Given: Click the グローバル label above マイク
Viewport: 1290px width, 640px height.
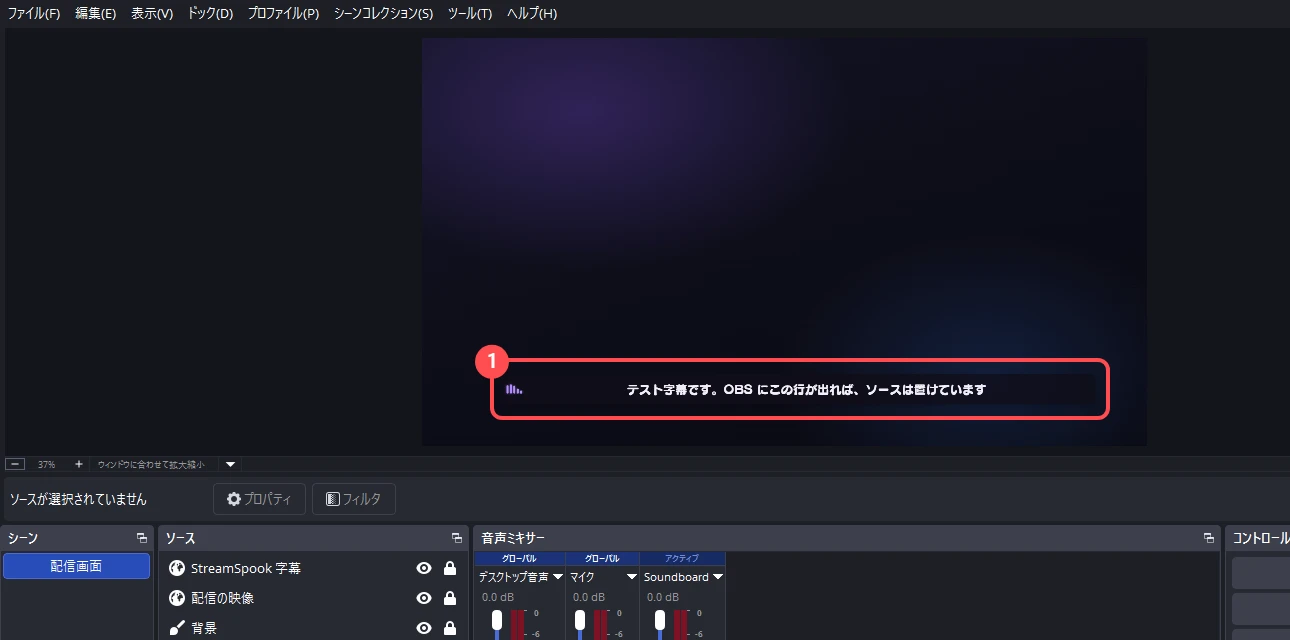Looking at the screenshot, I should (602, 558).
